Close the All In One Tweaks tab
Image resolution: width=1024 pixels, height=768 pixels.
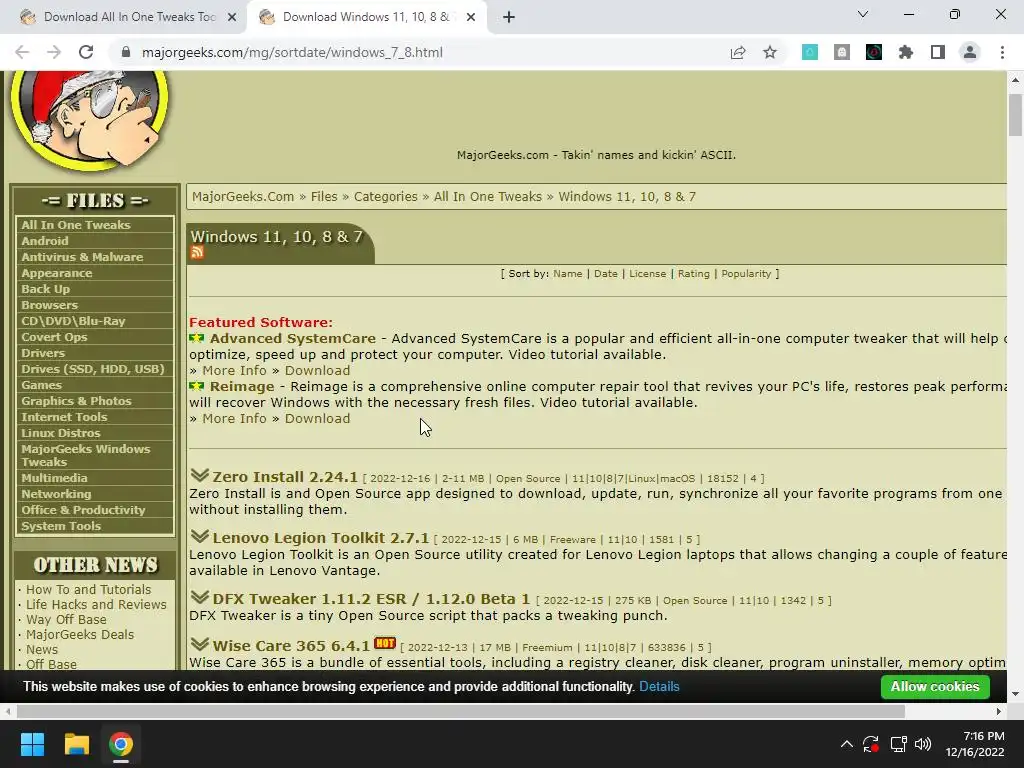232,18
